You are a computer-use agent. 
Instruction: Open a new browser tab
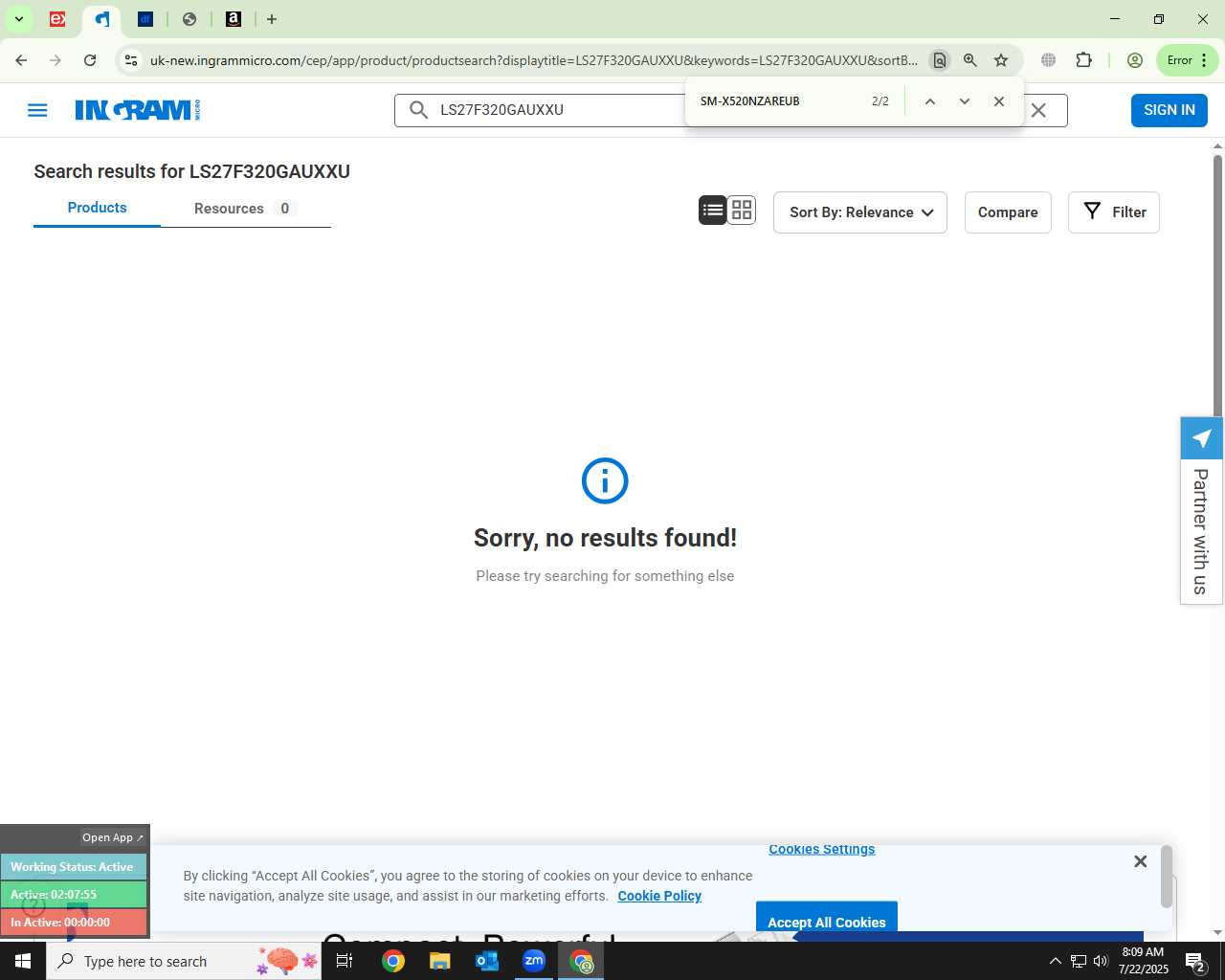coord(272,19)
